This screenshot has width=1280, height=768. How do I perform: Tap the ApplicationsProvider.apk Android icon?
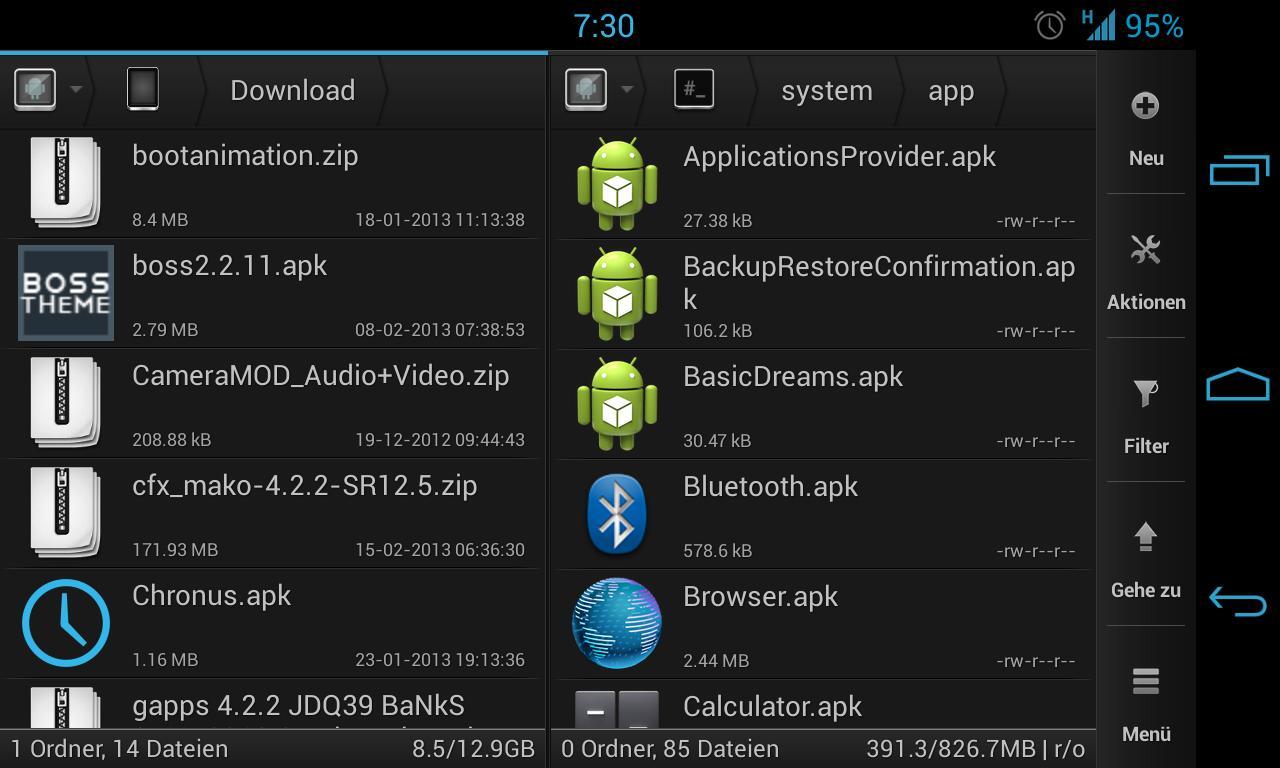(617, 184)
